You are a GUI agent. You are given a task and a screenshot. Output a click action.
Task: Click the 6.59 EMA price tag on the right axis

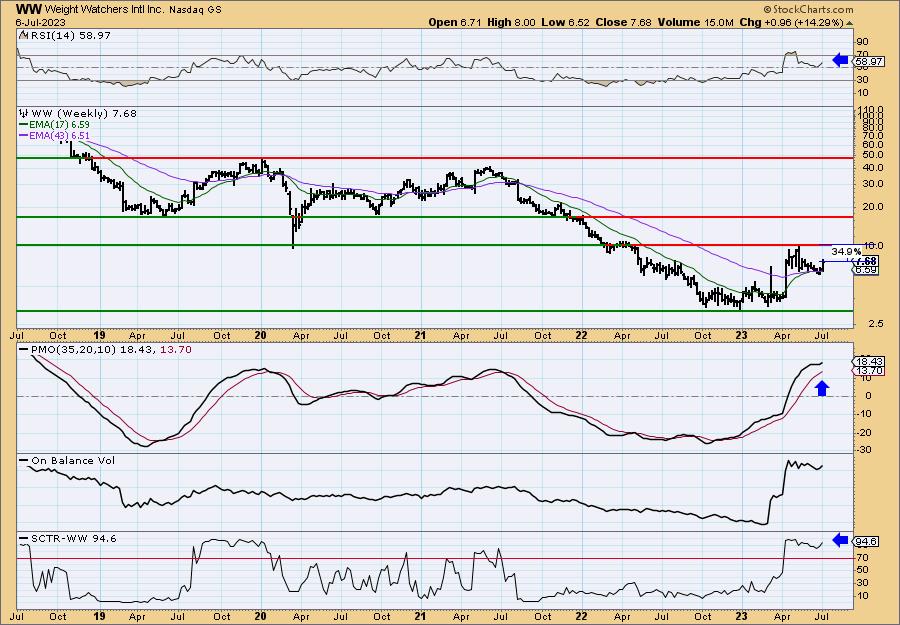[x=866, y=270]
